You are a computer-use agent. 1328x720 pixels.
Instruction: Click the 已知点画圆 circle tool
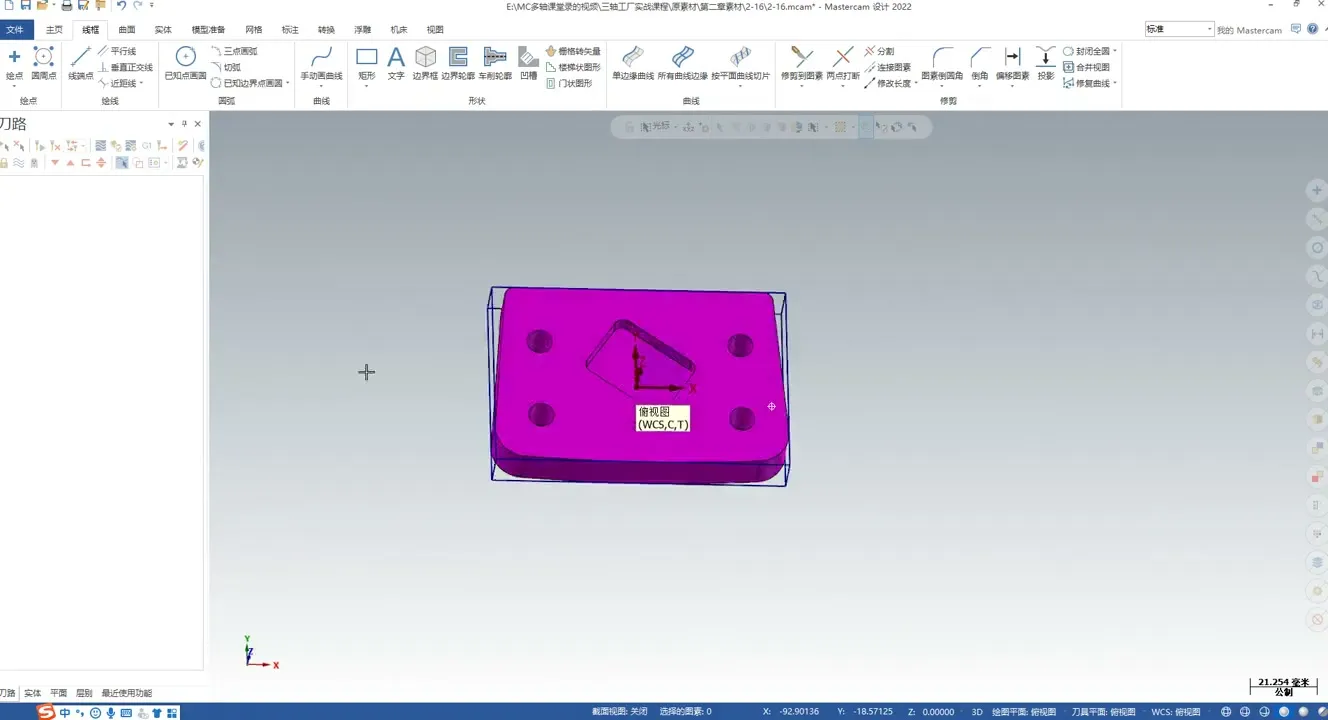[185, 62]
